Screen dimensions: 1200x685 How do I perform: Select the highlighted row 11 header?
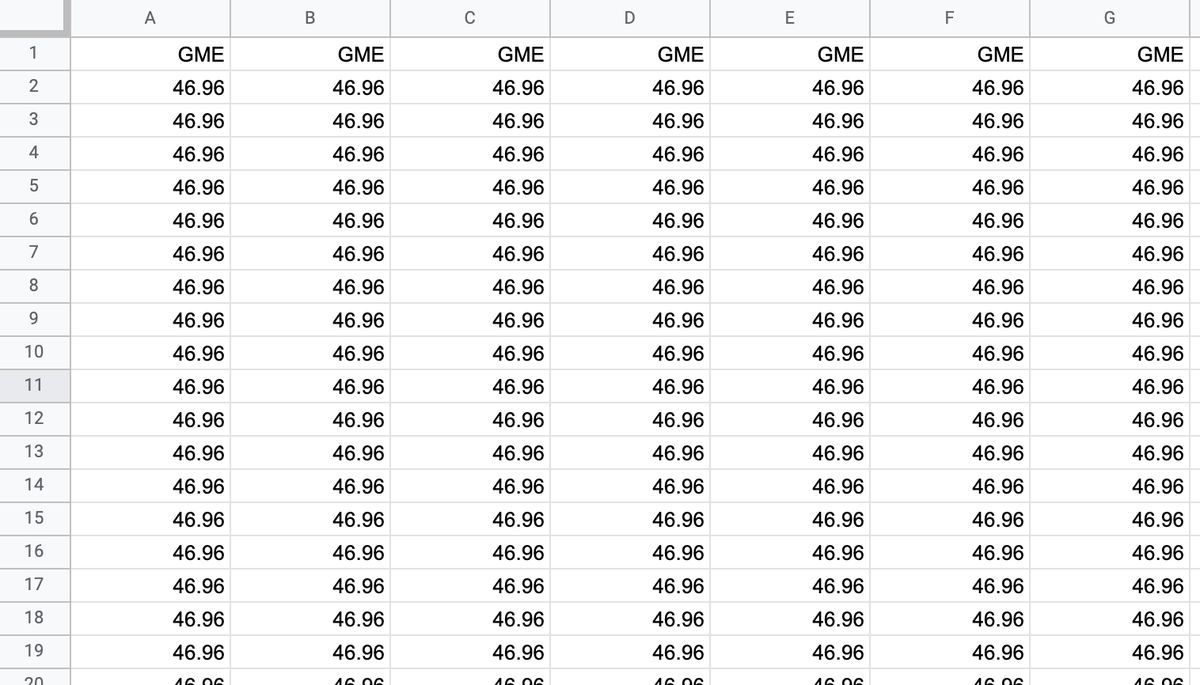click(x=34, y=385)
